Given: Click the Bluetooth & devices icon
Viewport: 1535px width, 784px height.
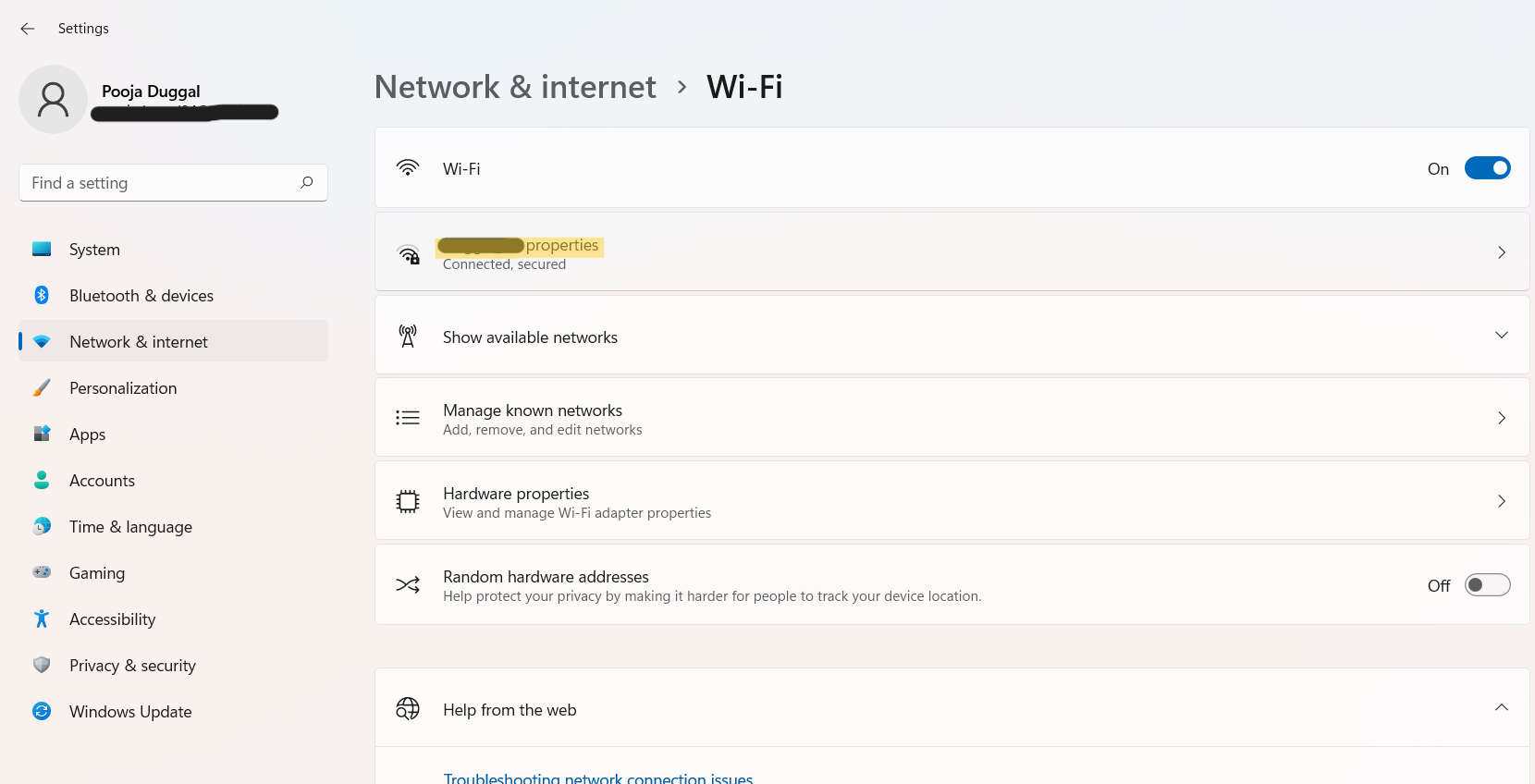Looking at the screenshot, I should coord(42,296).
